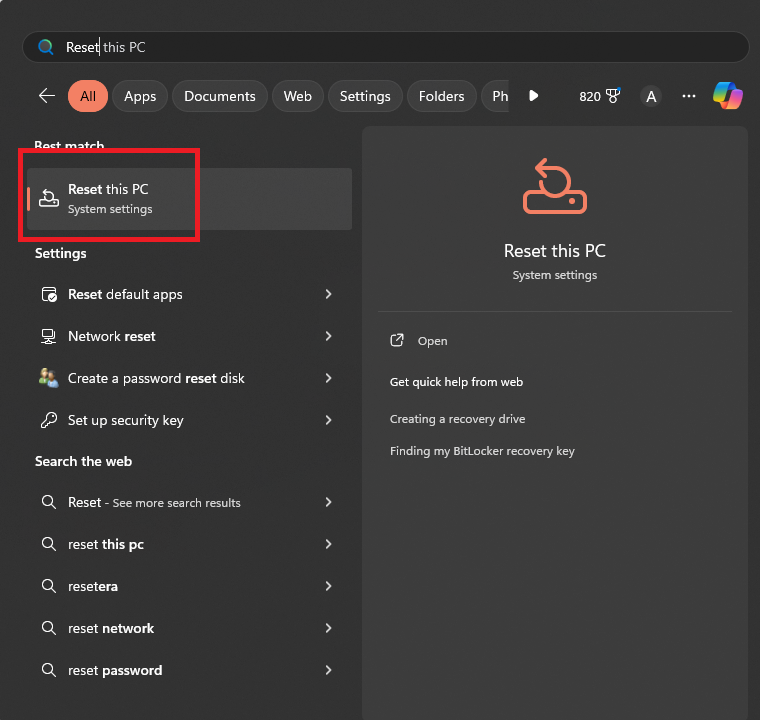Click the account avatar labeled A
Viewport: 760px width, 720px height.
pos(652,96)
